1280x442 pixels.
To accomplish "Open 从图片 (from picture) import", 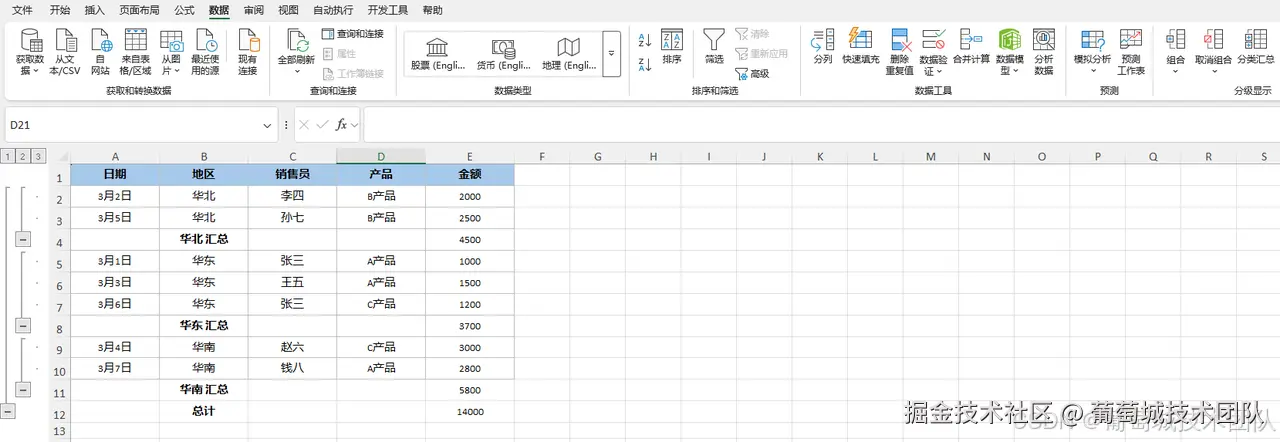I will (171, 52).
